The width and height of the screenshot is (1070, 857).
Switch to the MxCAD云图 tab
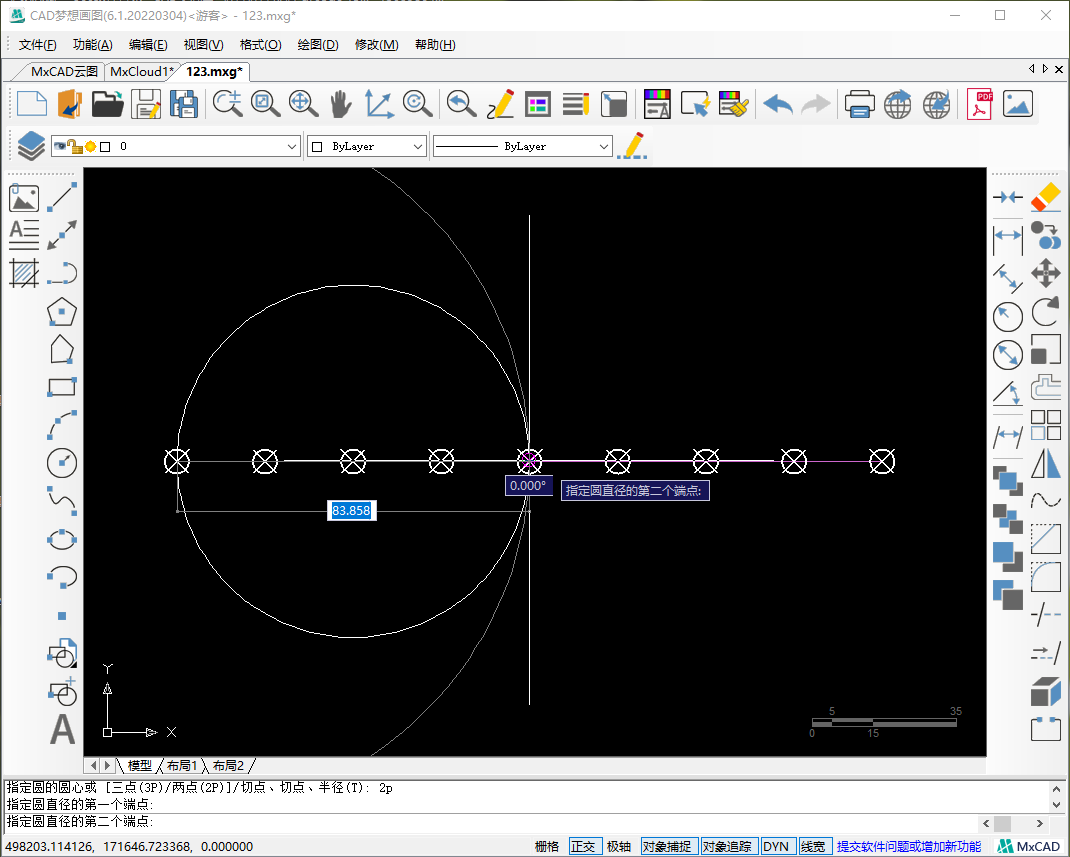(x=64, y=71)
